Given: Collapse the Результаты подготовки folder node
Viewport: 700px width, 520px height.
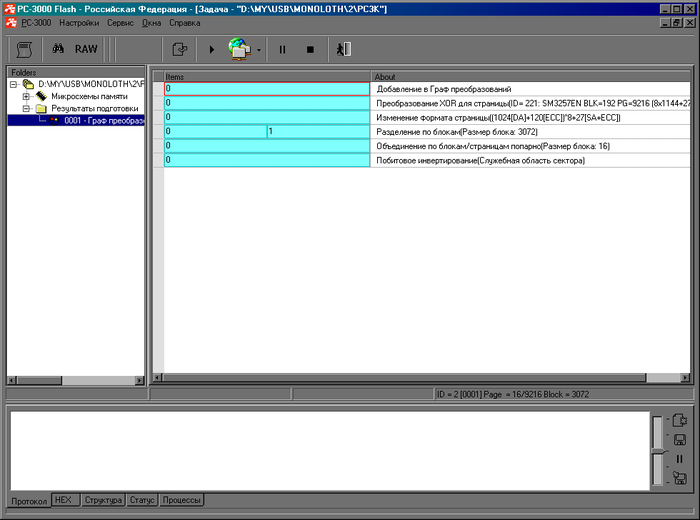Looking at the screenshot, I should (26, 108).
